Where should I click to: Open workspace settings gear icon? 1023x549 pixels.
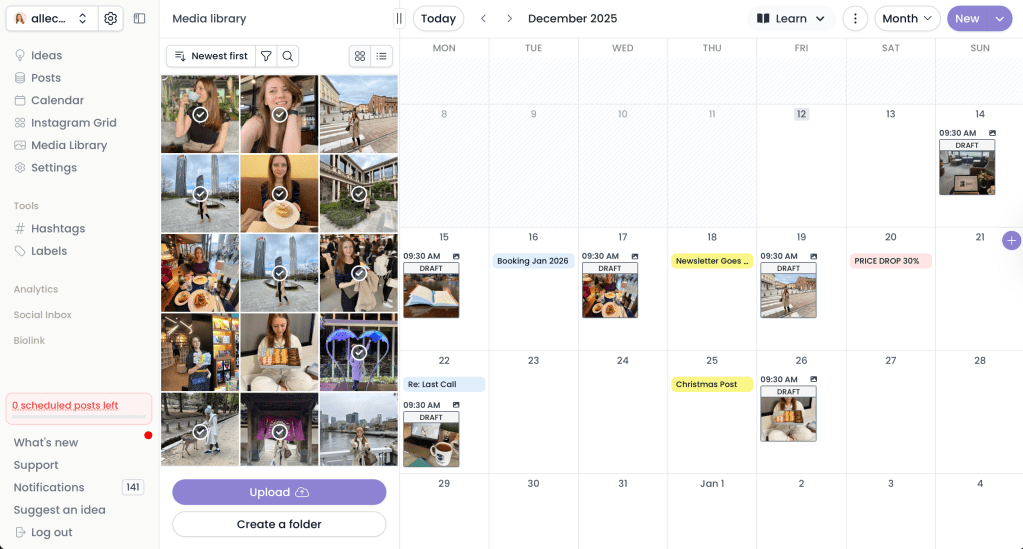pos(110,18)
